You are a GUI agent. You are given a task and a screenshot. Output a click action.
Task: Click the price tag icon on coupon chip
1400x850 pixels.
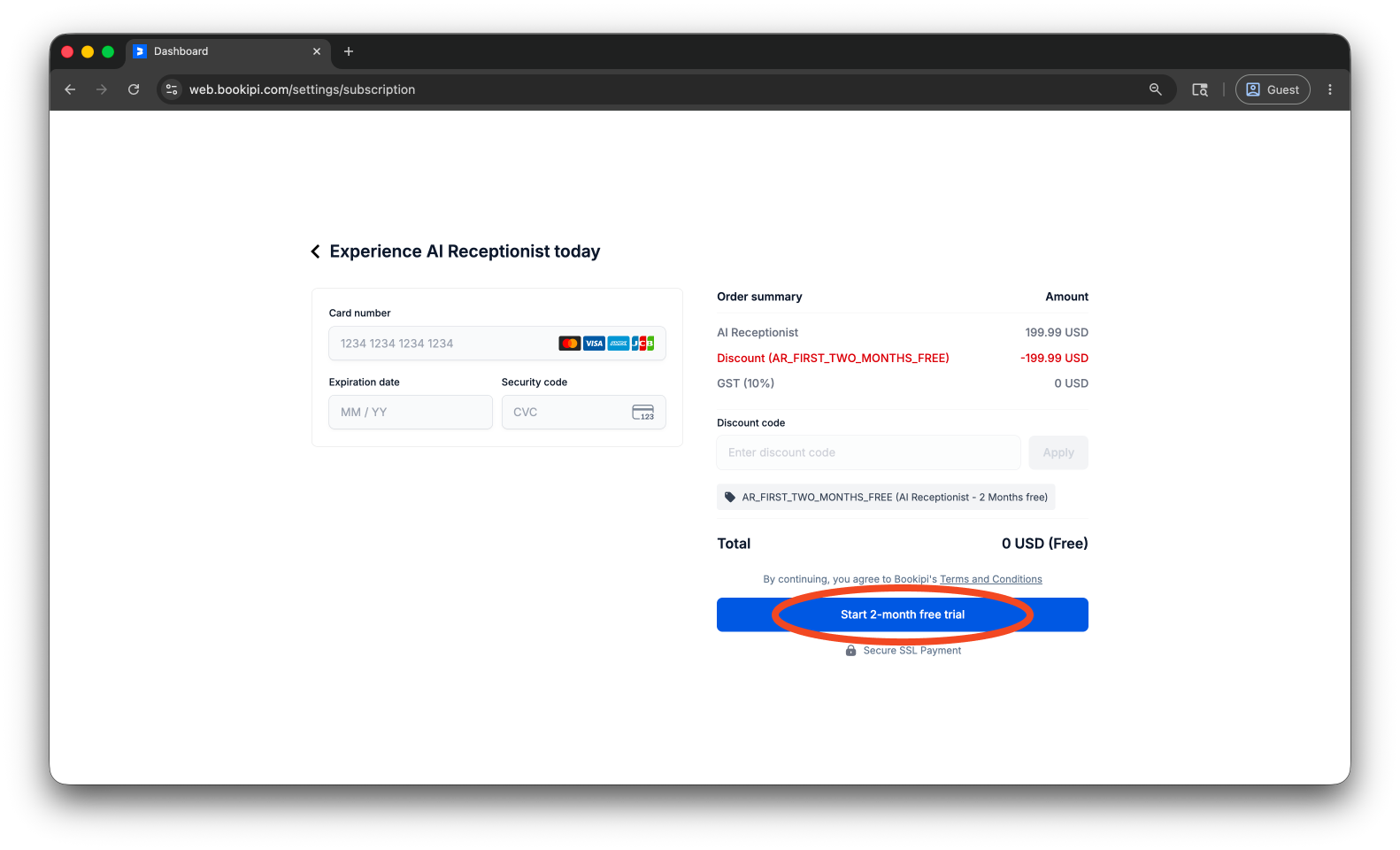(730, 498)
